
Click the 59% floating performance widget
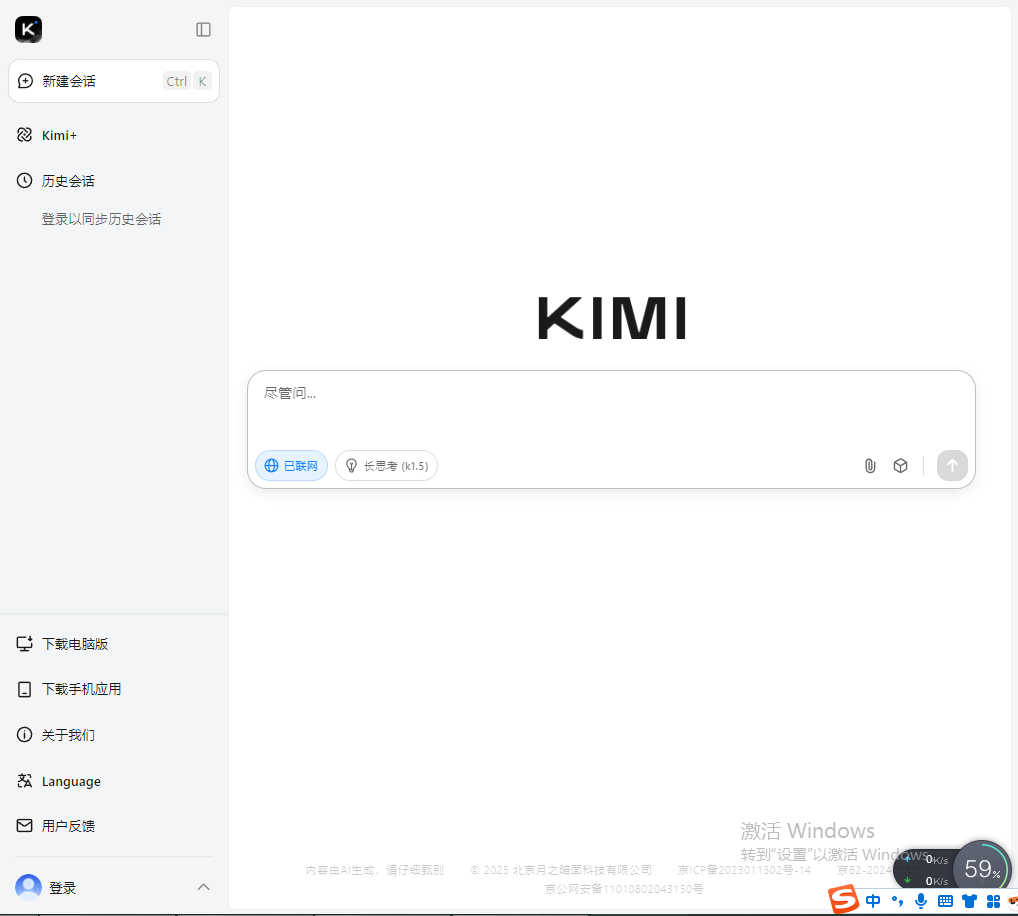click(982, 869)
